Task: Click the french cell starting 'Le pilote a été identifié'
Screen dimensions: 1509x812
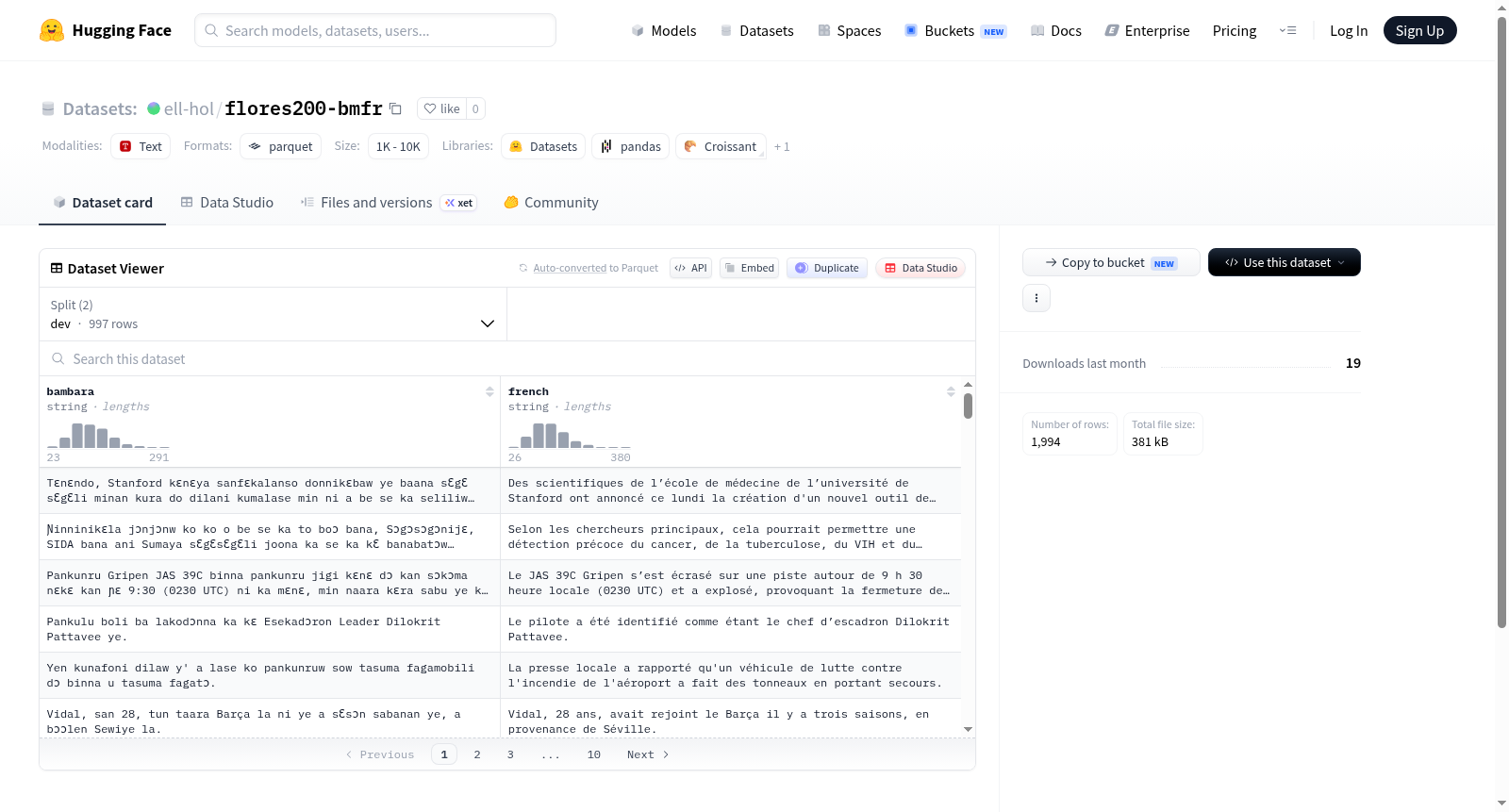Action: tap(731, 629)
